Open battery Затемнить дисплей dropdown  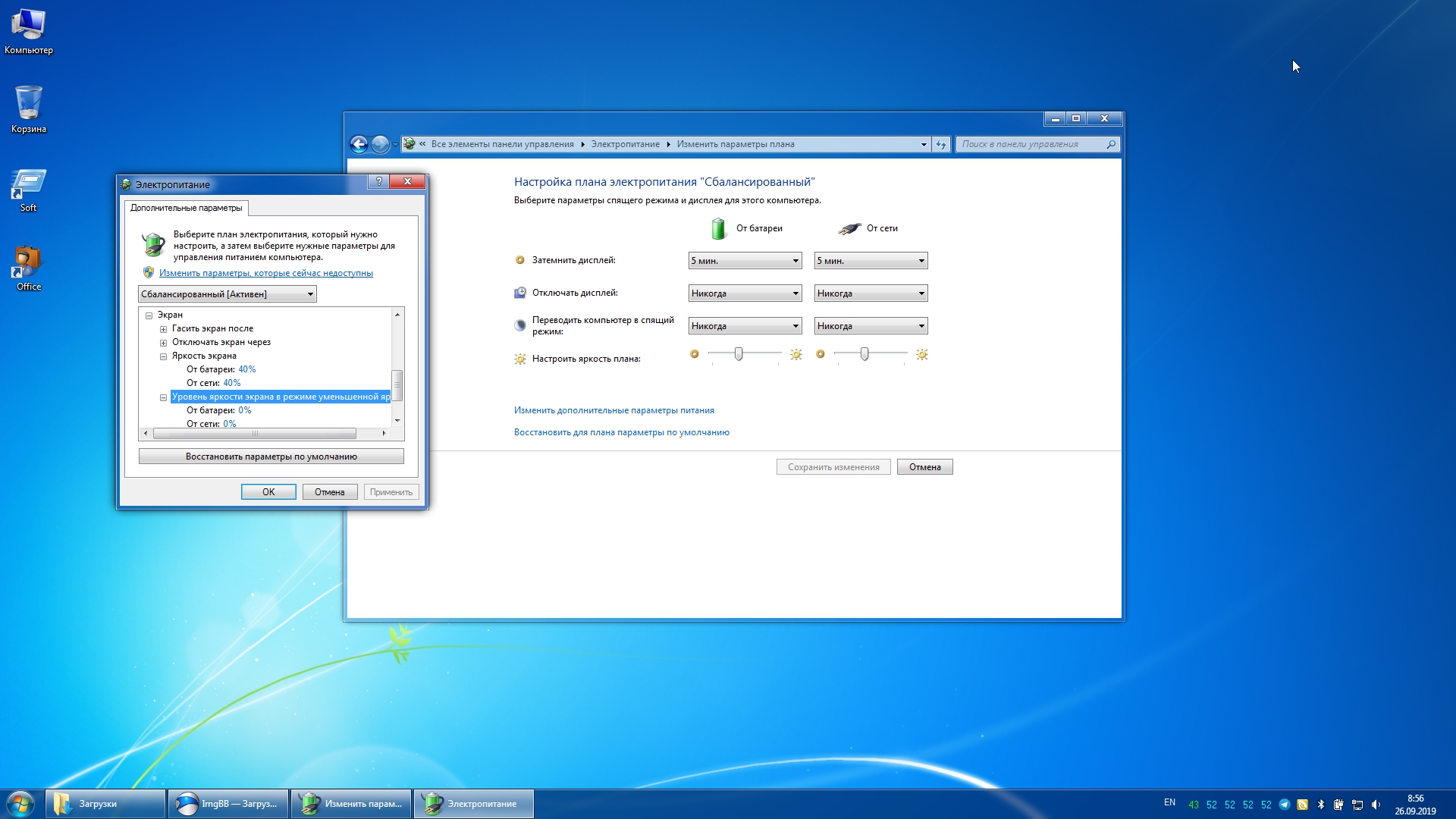click(x=745, y=261)
